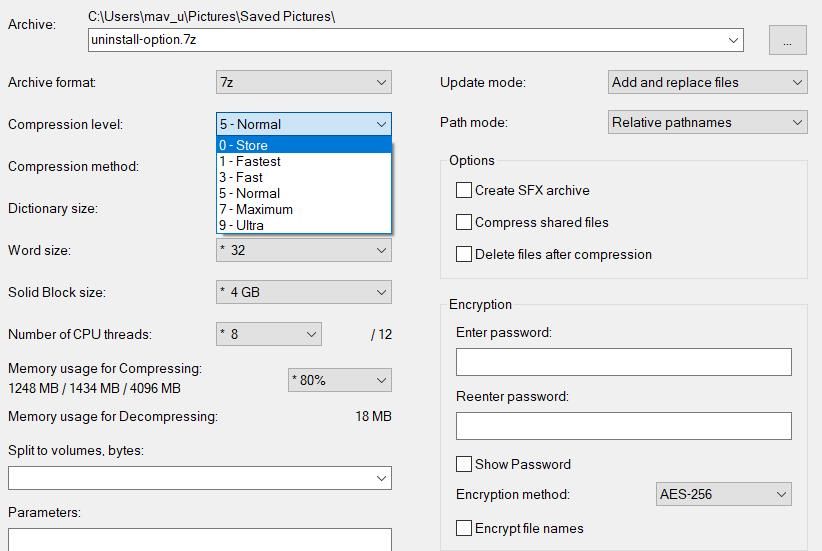Expand the archive name history dropdown arrow
This screenshot has height=551, width=822.
point(733,40)
